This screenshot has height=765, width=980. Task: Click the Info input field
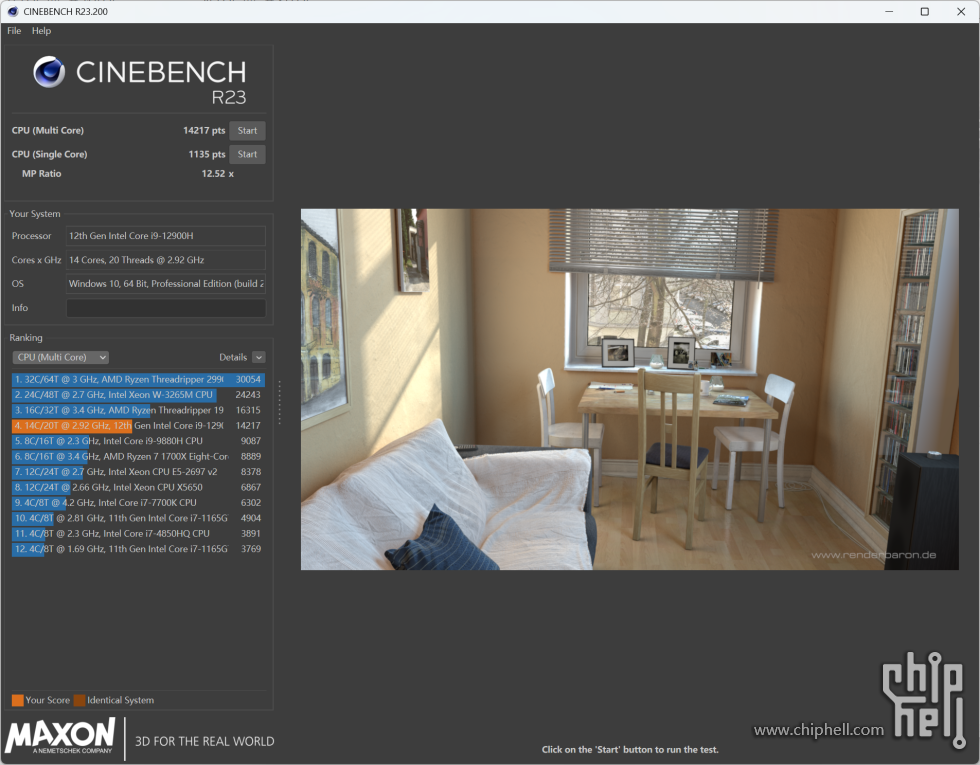click(x=166, y=308)
